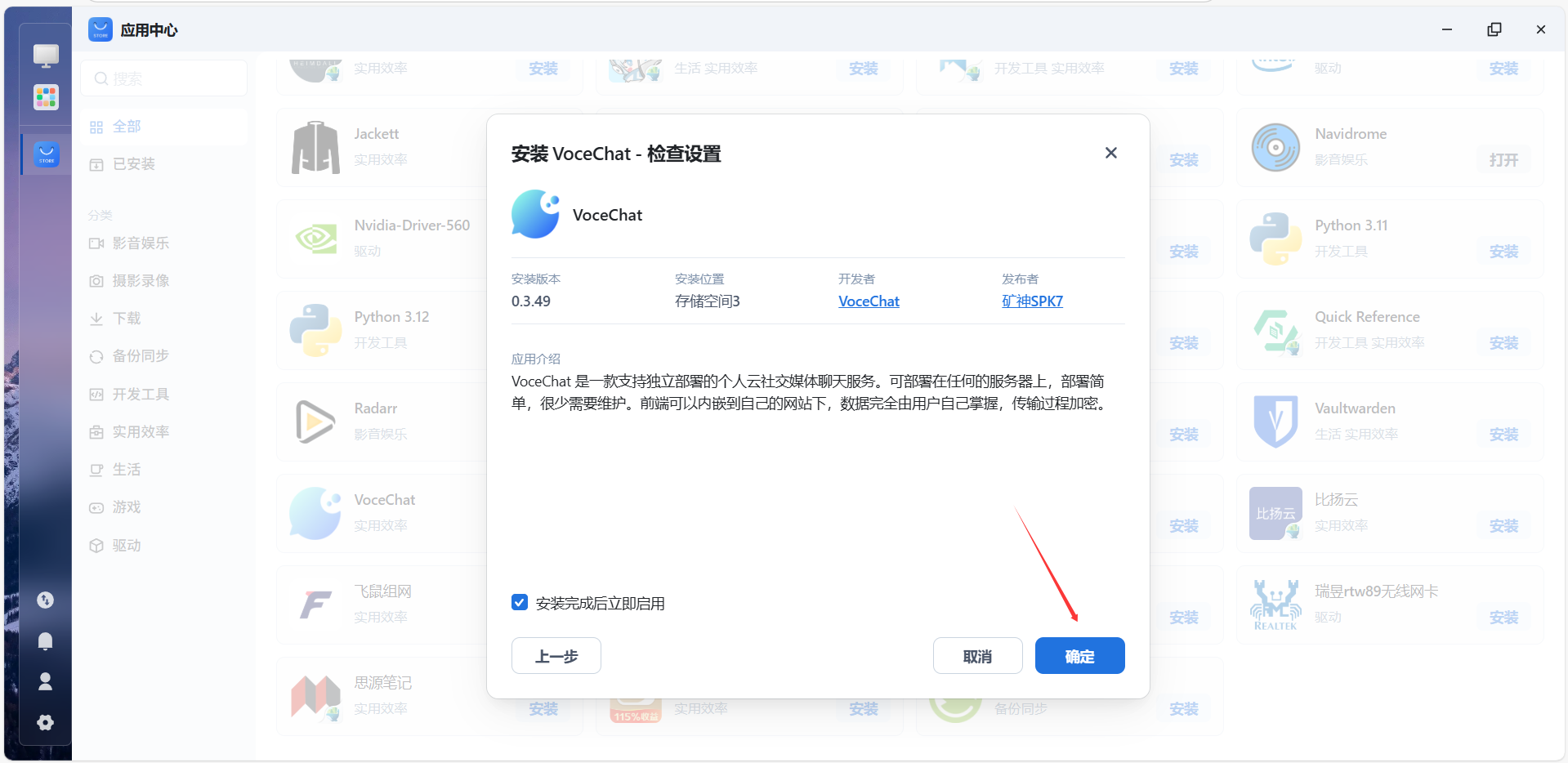Click the VoceChat icon in the app list

click(x=315, y=513)
